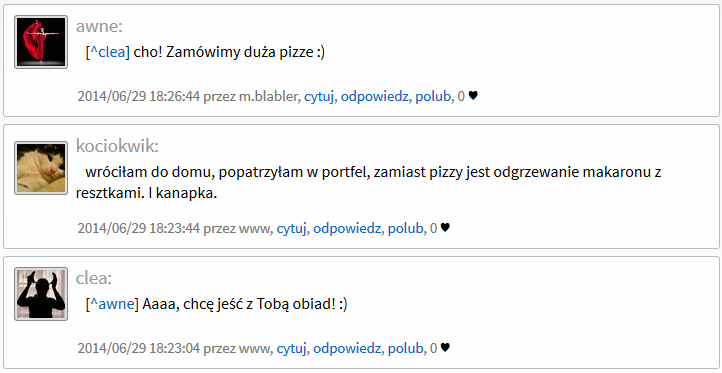Image resolution: width=722 pixels, height=373 pixels.
Task: Click odpowiedz under kociokwik's post
Action: [x=347, y=228]
